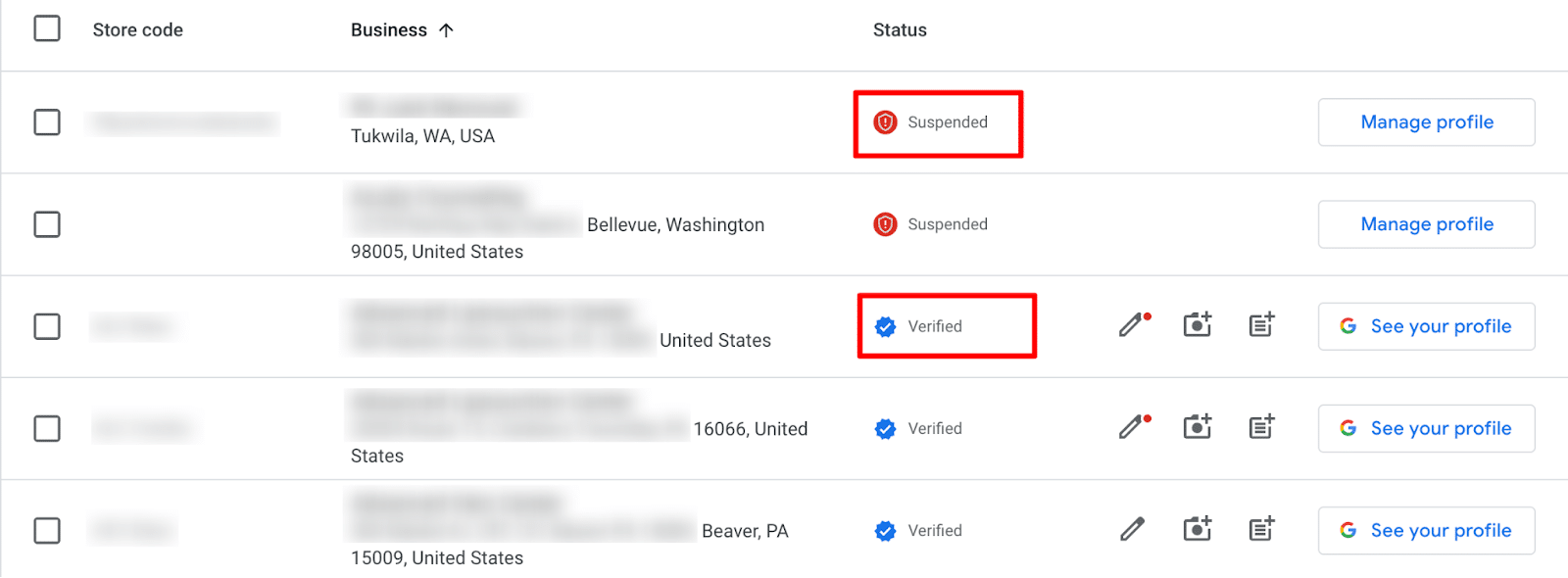Screen dimensions: 1568x578
Task: Check the checkbox for the Tukwila, WA business
Action: (46, 121)
